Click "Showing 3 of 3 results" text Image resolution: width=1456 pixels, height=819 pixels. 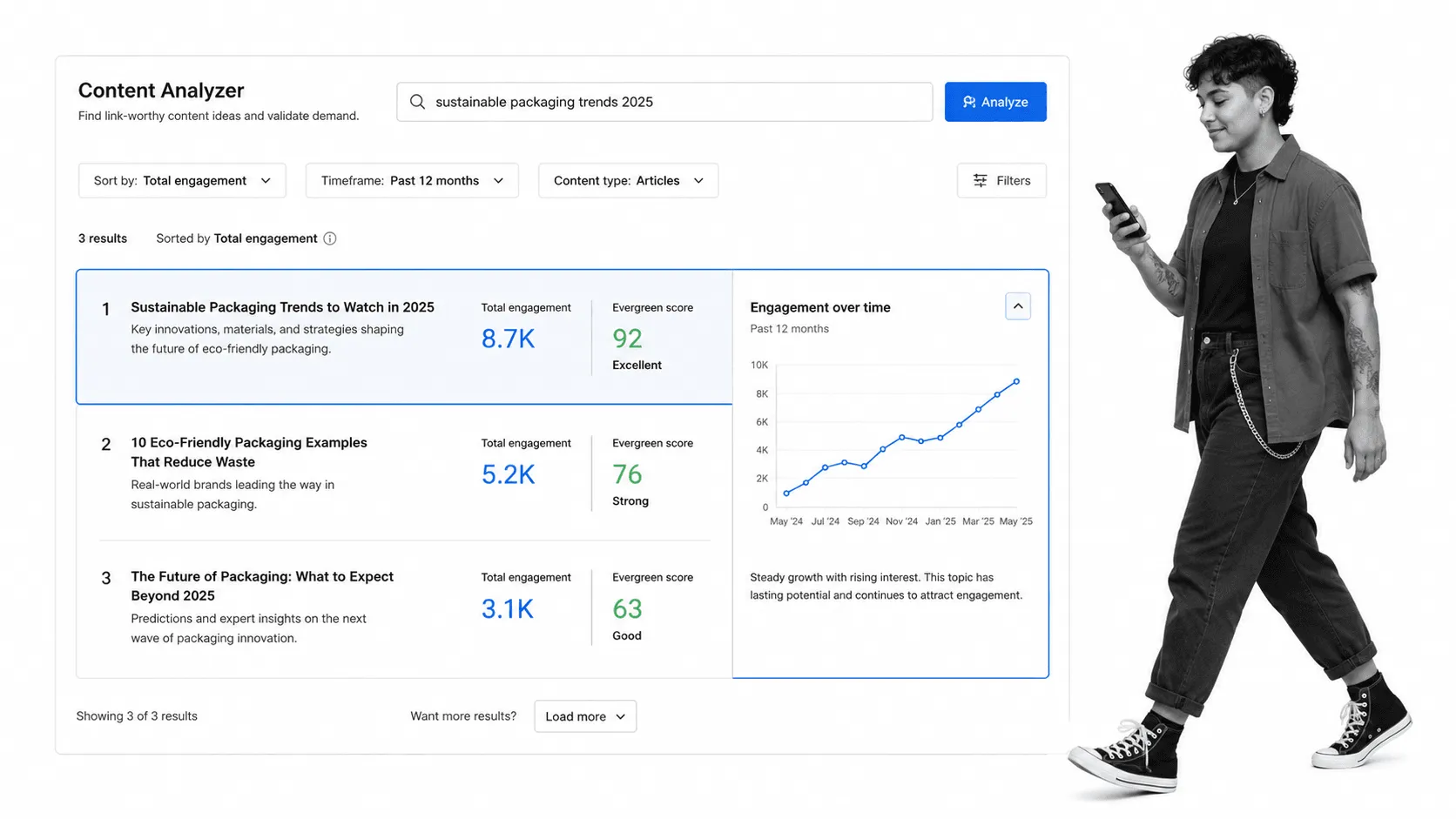(x=137, y=716)
